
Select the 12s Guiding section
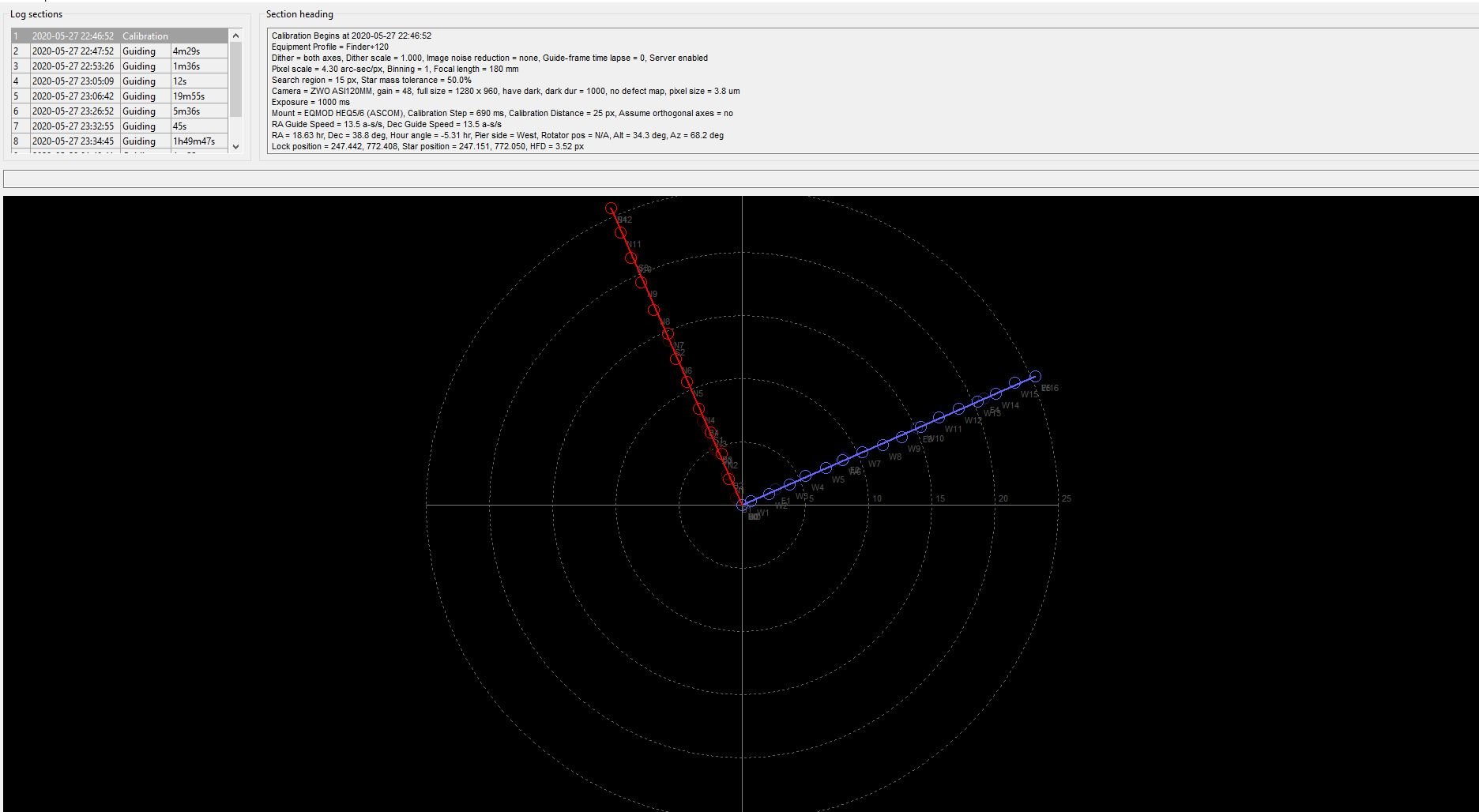point(119,81)
